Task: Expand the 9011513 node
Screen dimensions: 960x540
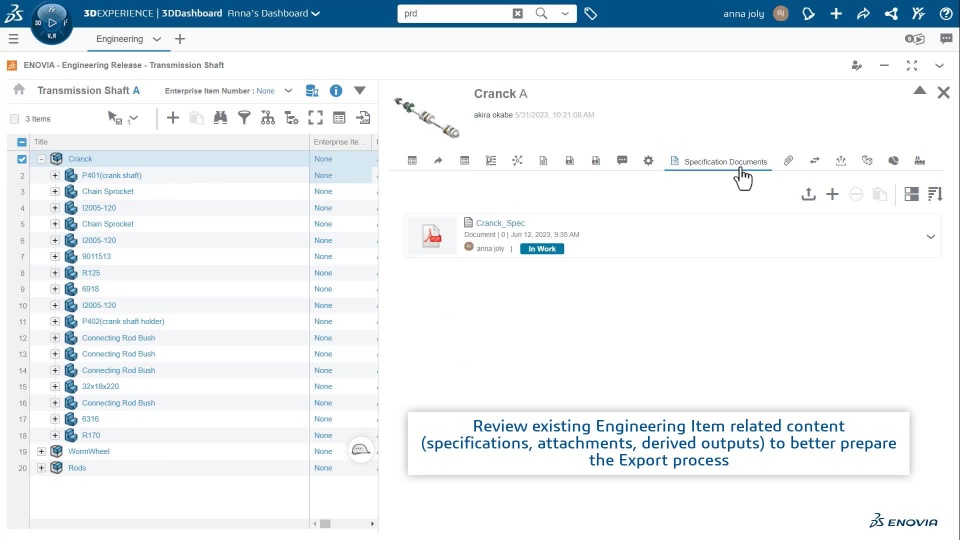Action: pyautogui.click(x=54, y=257)
